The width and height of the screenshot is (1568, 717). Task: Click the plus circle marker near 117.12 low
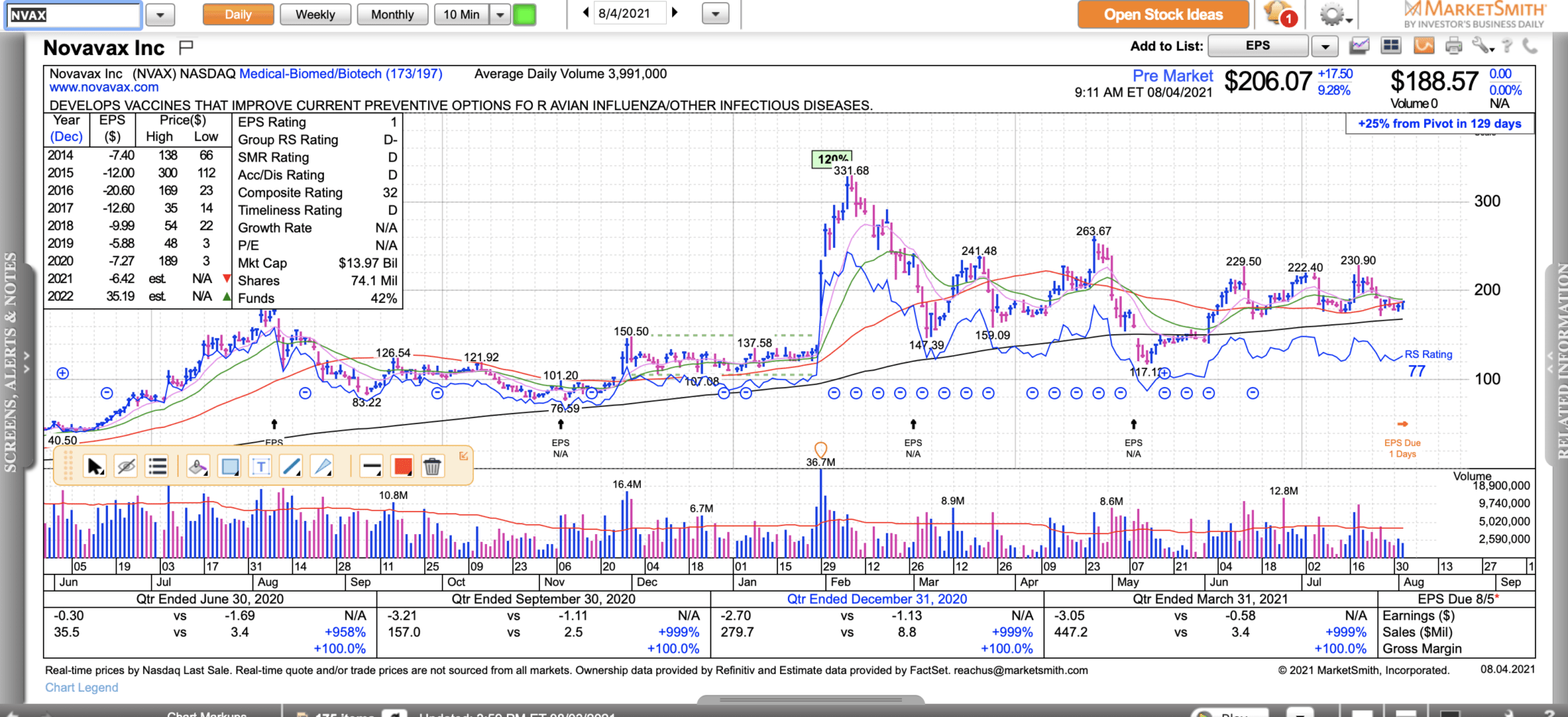[x=1165, y=373]
